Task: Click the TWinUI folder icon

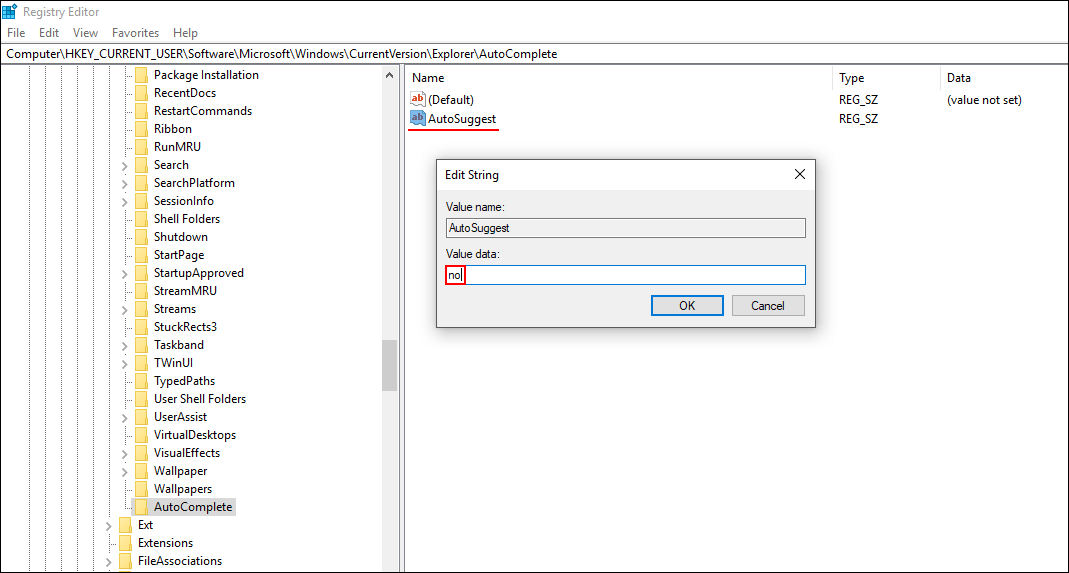Action: [141, 363]
